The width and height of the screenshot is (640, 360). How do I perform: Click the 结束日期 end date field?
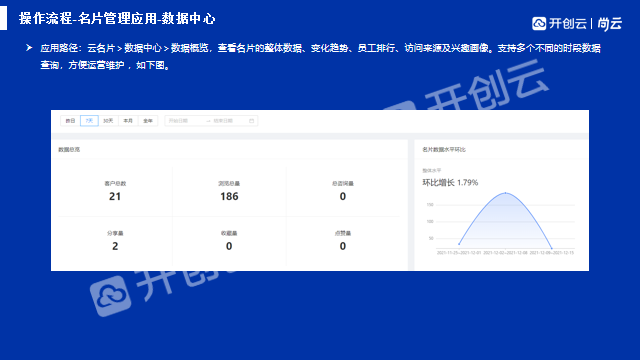point(223,121)
